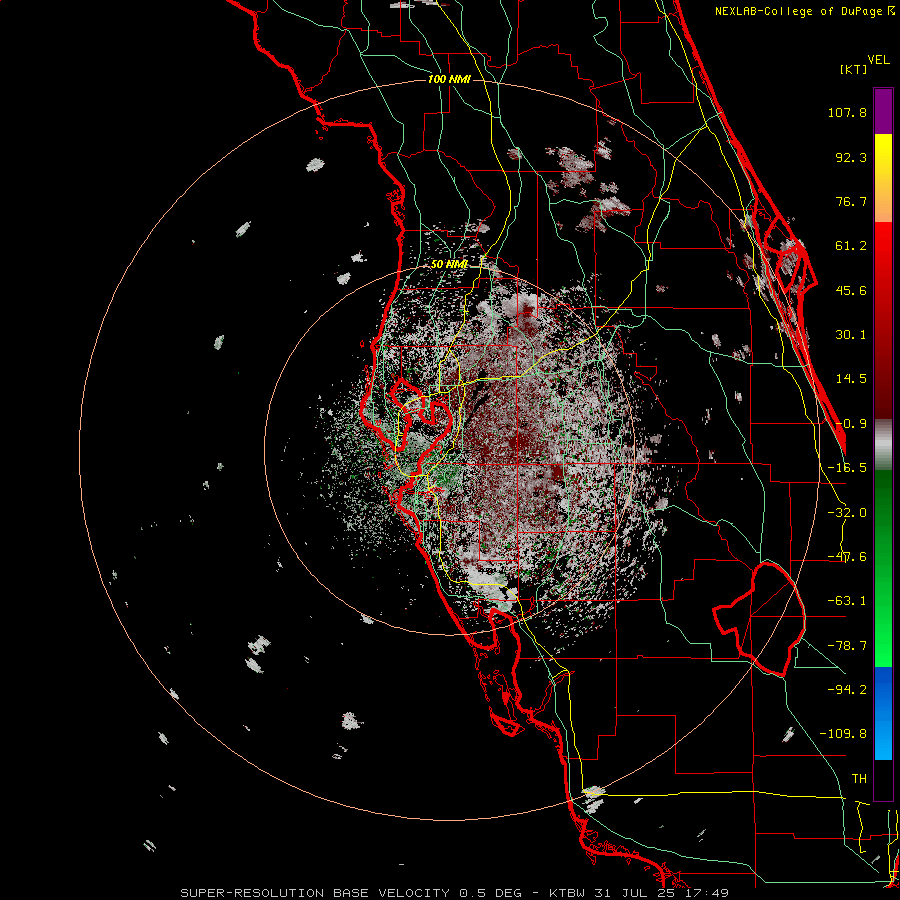Viewport: 900px width, 900px height.
Task: Select the -47.6 value on velocity scale
Action: pyautogui.click(x=847, y=557)
